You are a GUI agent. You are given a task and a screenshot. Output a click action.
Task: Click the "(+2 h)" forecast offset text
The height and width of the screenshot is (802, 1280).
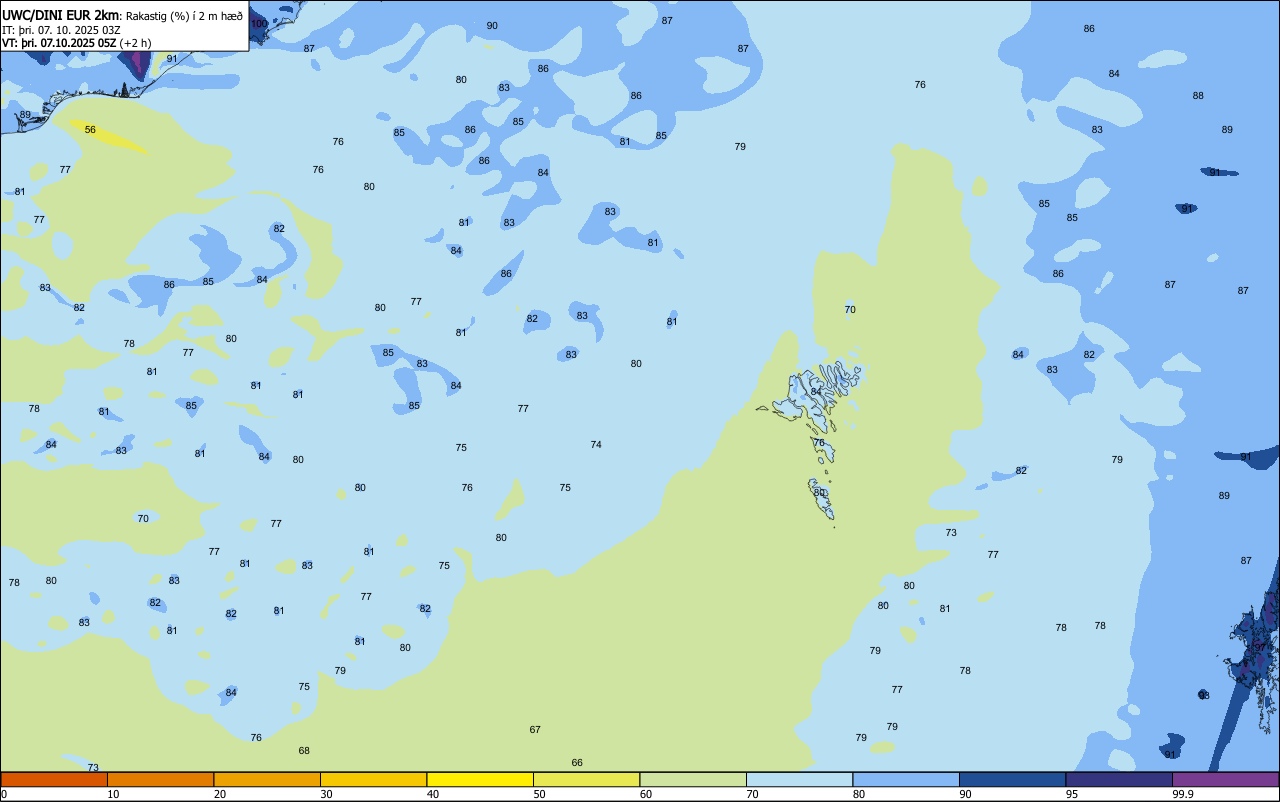point(135,43)
